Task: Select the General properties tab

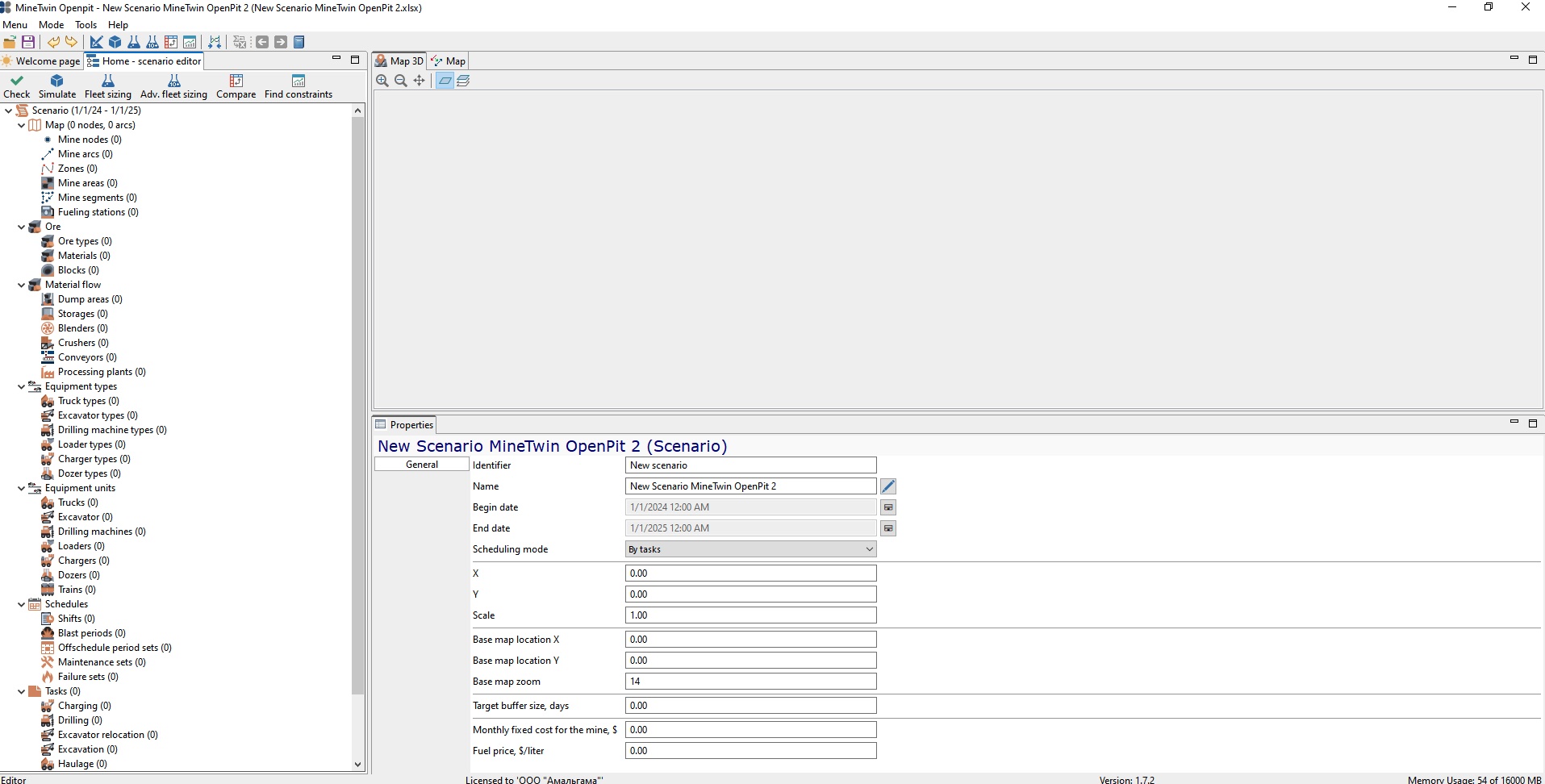Action: click(x=422, y=465)
